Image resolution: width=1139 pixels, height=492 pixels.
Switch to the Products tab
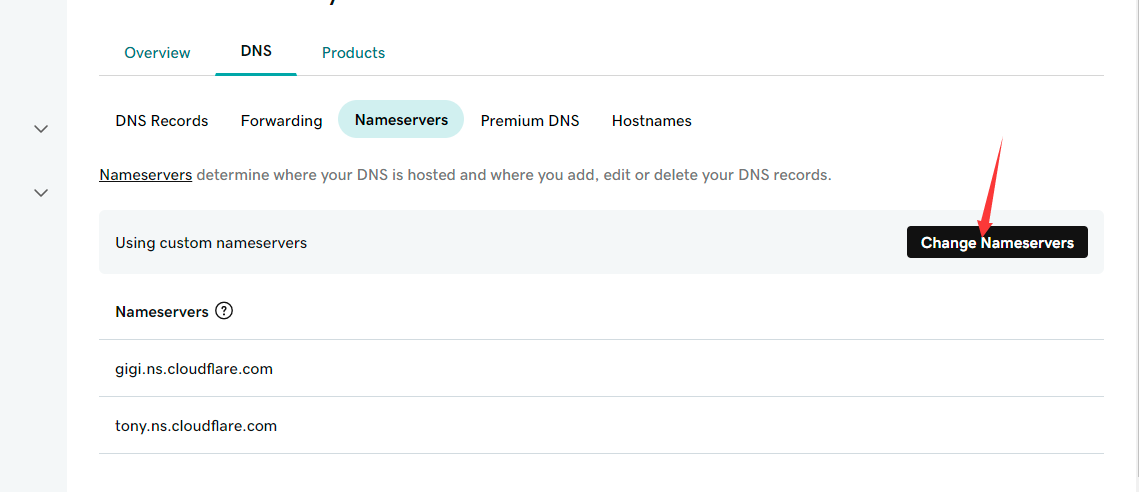[353, 53]
